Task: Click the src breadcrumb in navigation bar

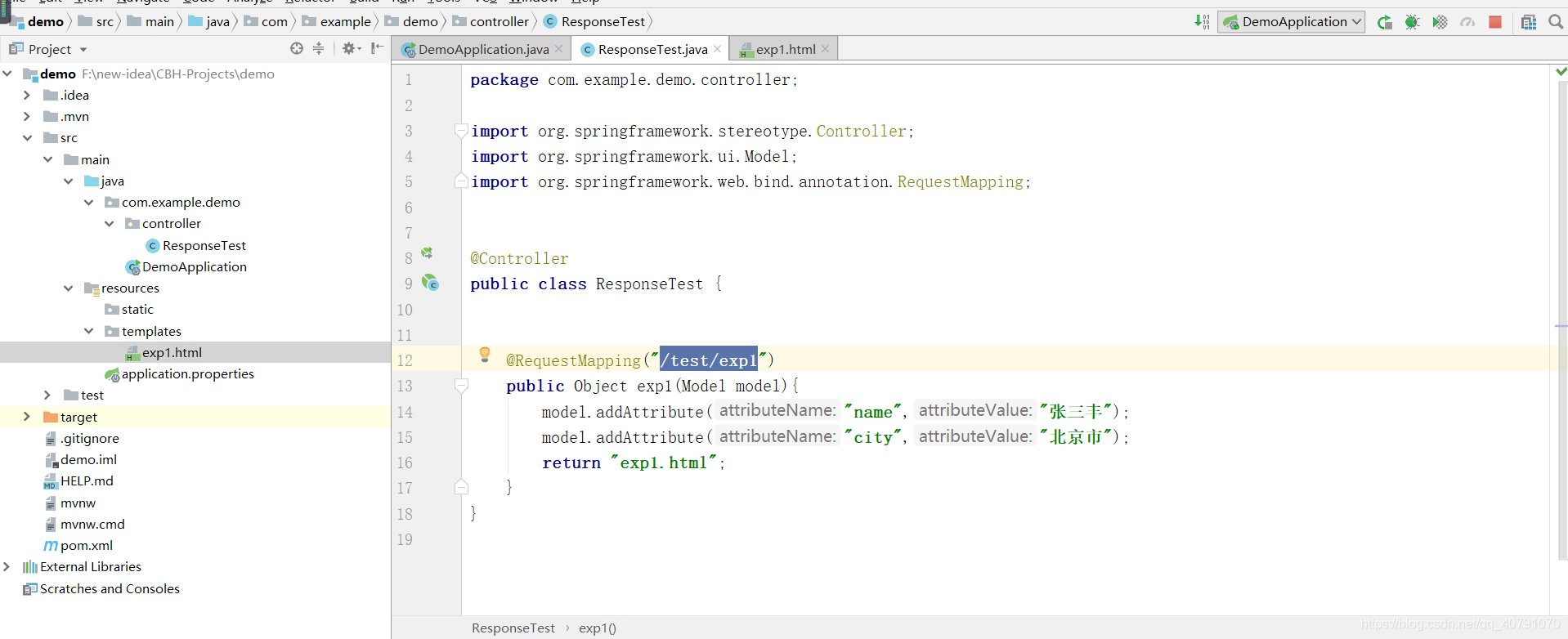Action: (x=96, y=22)
